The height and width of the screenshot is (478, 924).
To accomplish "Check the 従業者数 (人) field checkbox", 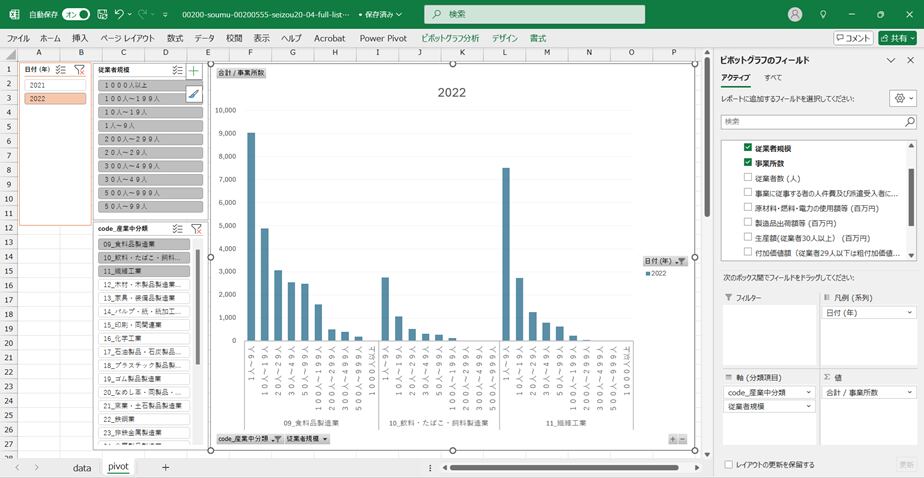I will [747, 177].
